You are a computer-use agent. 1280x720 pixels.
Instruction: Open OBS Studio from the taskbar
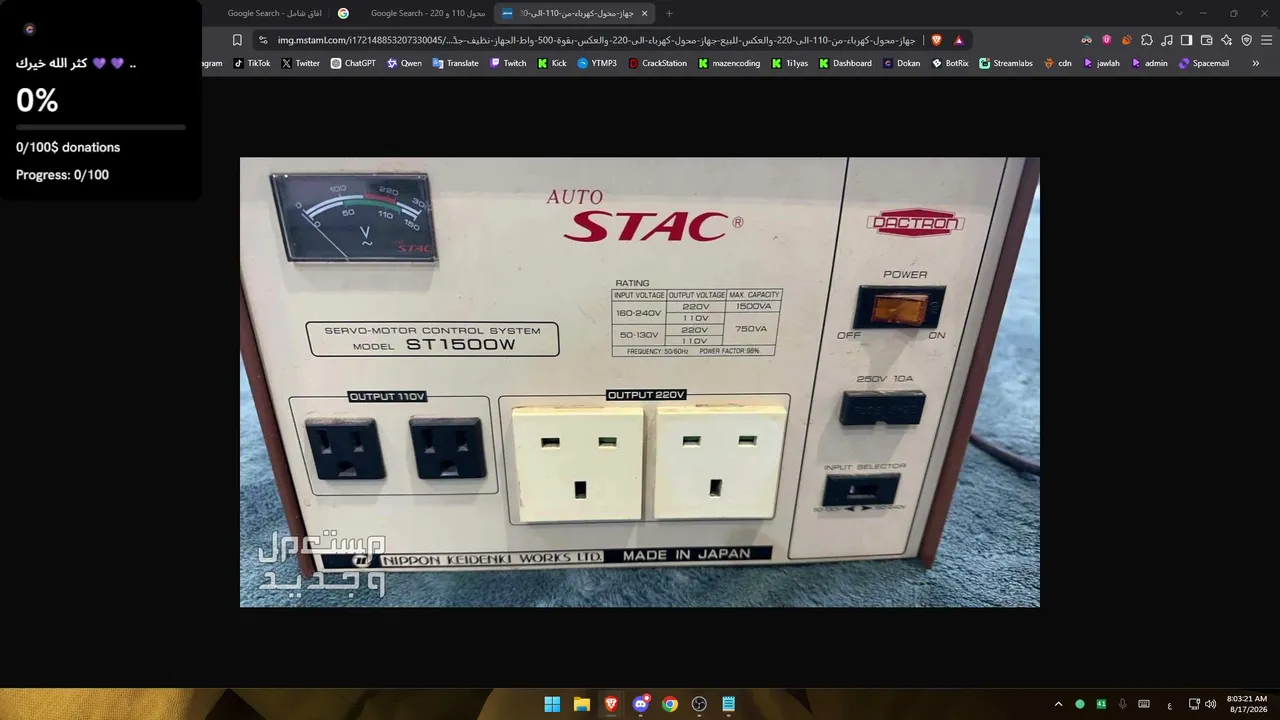point(699,704)
